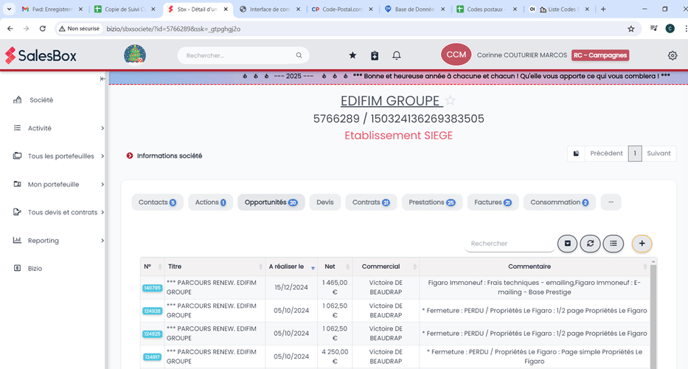Open the more tabs ellipsis button
688x369 pixels.
tap(611, 202)
